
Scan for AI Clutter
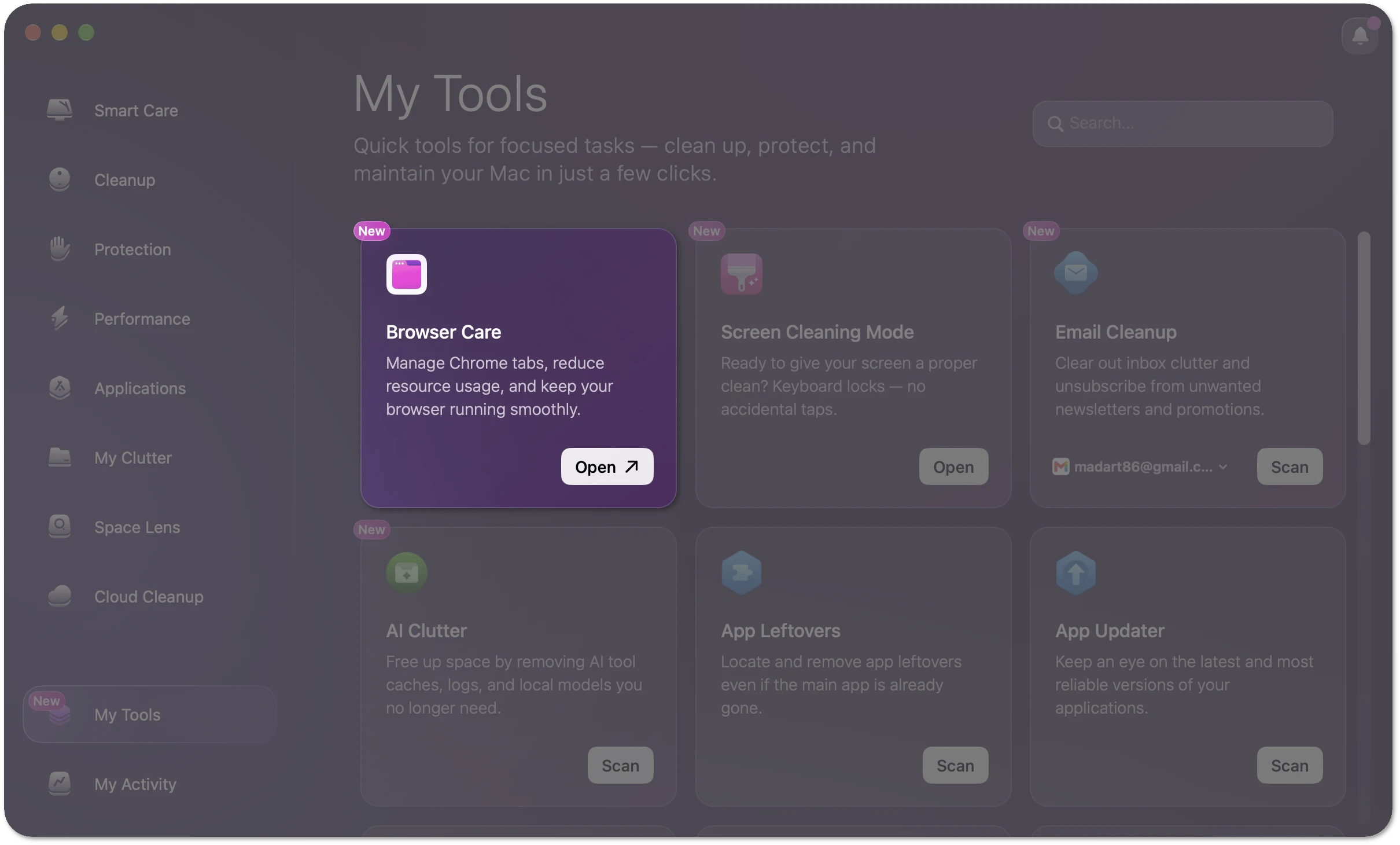(x=620, y=765)
